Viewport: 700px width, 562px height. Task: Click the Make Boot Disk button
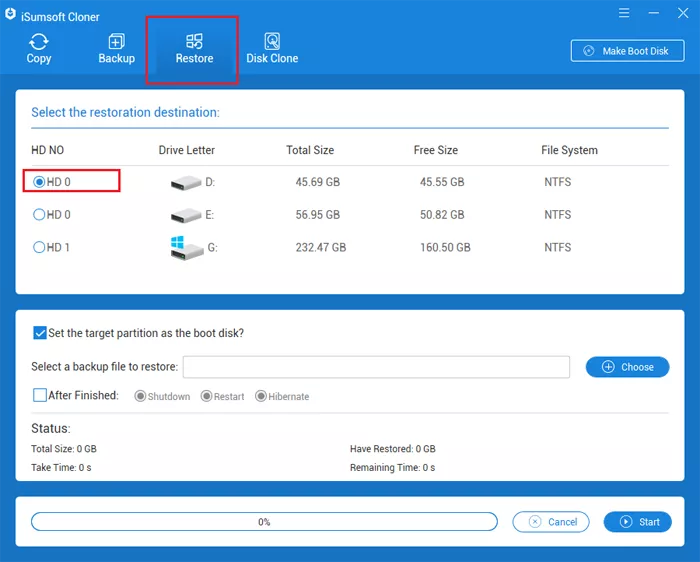[x=627, y=51]
